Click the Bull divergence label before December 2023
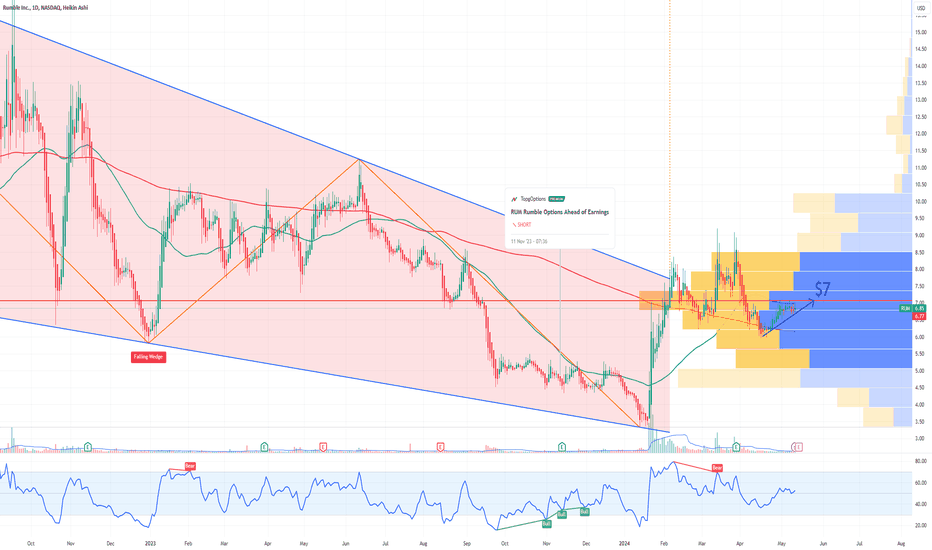This screenshot has height=550, width=932. click(x=584, y=511)
